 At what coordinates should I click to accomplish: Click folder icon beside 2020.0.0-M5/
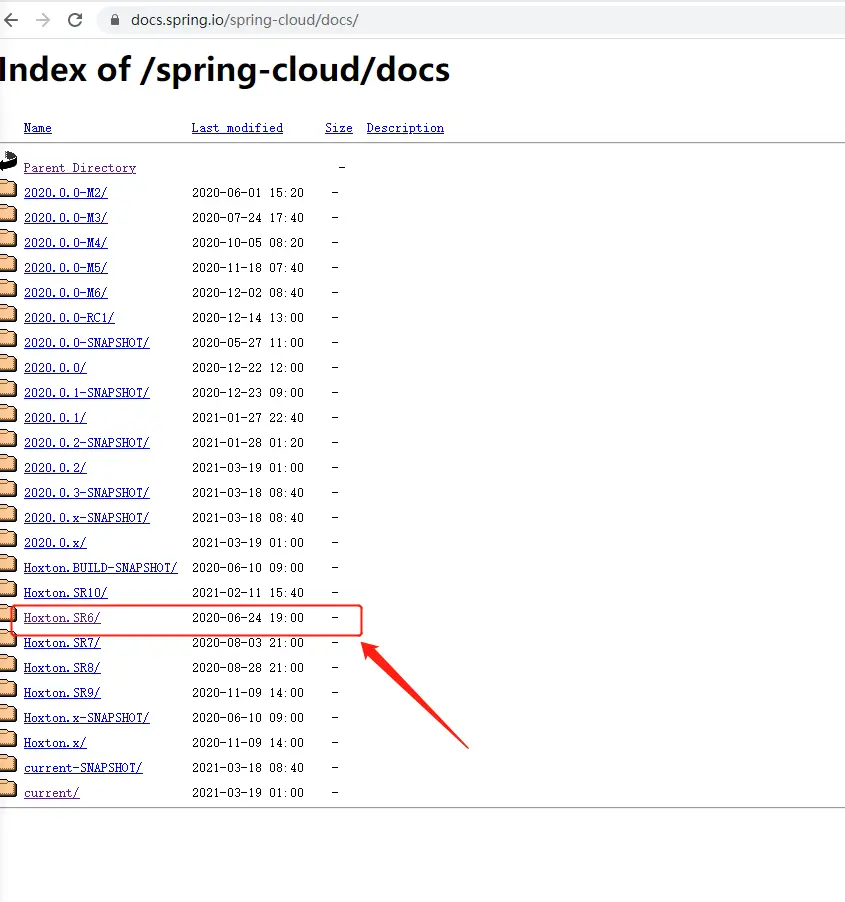click(8, 263)
